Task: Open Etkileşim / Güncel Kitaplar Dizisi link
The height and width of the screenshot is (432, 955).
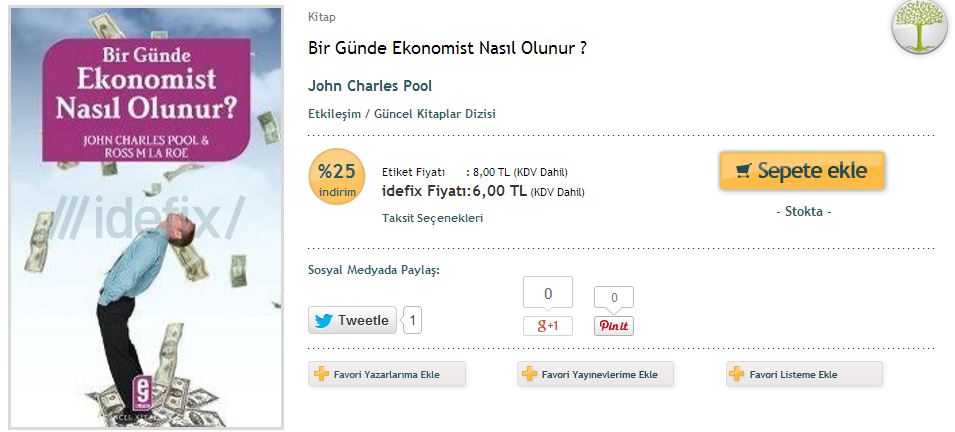Action: pyautogui.click(x=402, y=114)
